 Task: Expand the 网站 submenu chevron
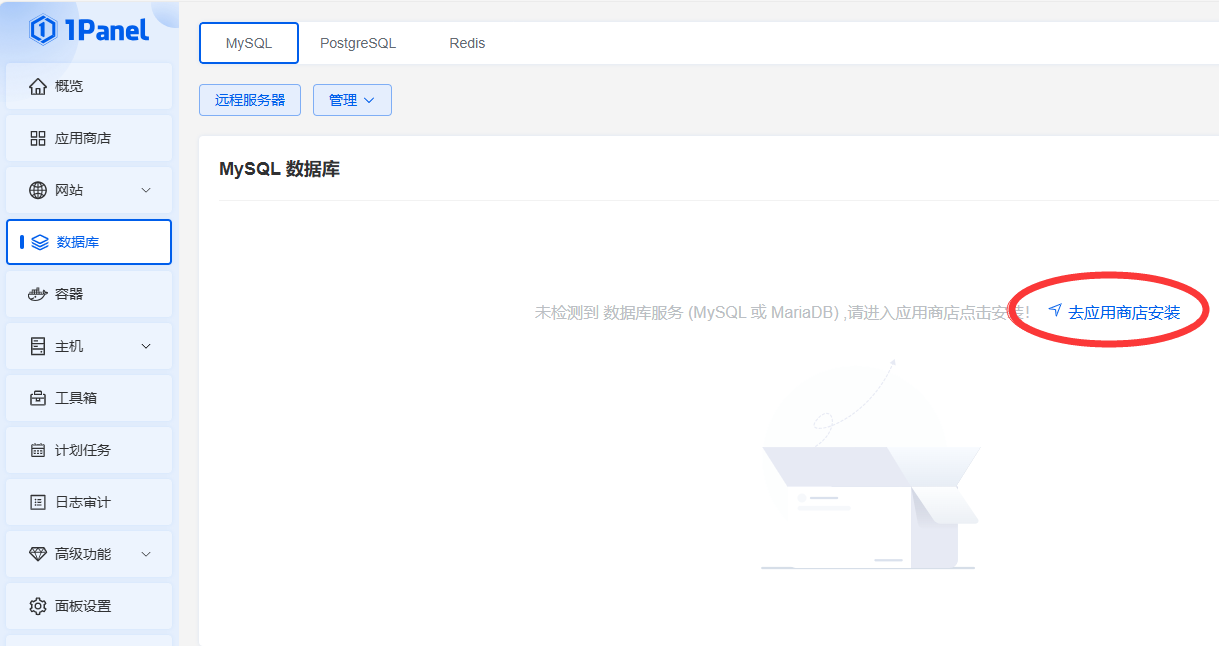coord(146,190)
